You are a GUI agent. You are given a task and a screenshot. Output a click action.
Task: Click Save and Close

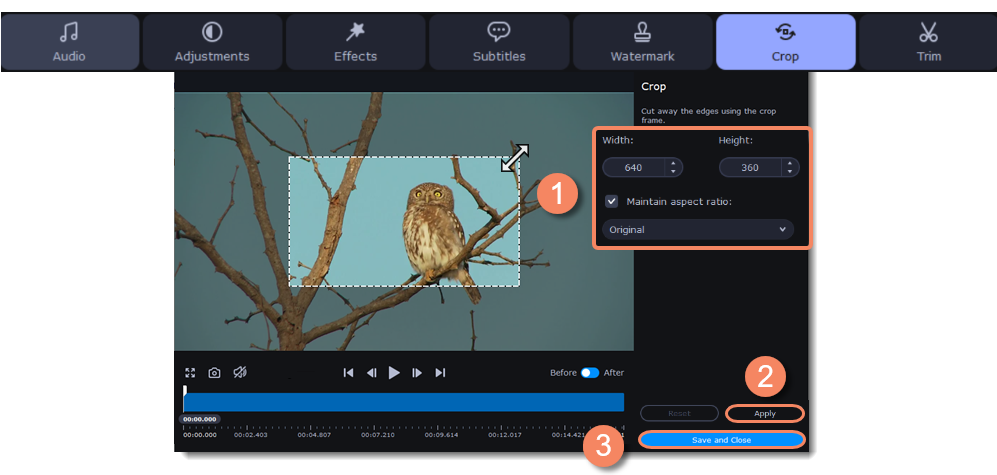pyautogui.click(x=721, y=440)
